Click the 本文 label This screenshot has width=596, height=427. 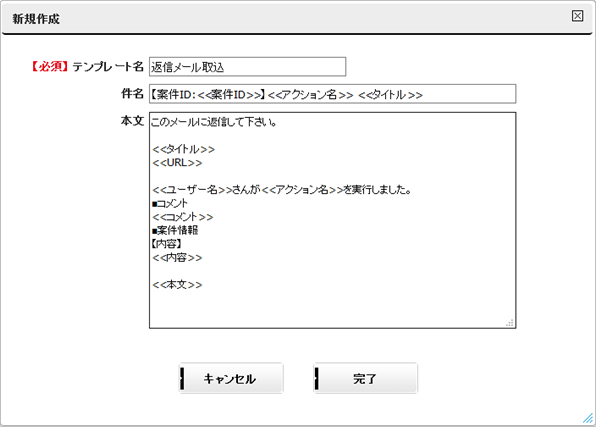coord(132,121)
